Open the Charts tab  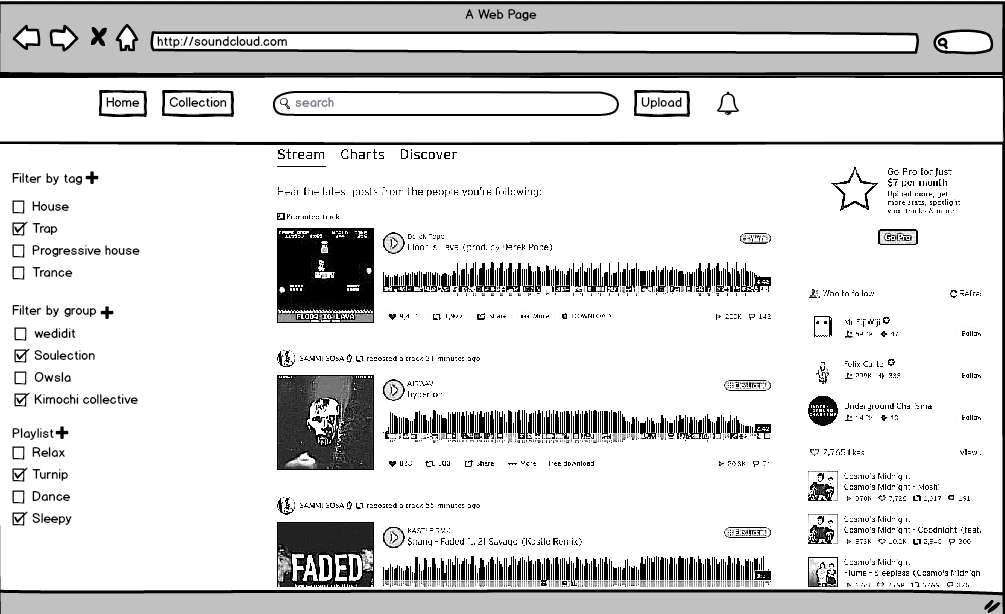(362, 154)
